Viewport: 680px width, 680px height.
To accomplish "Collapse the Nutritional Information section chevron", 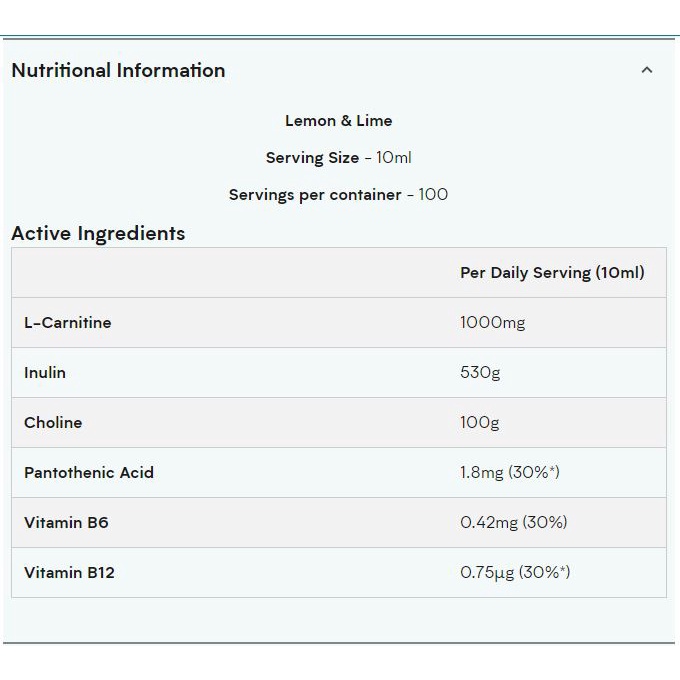I will (x=646, y=70).
